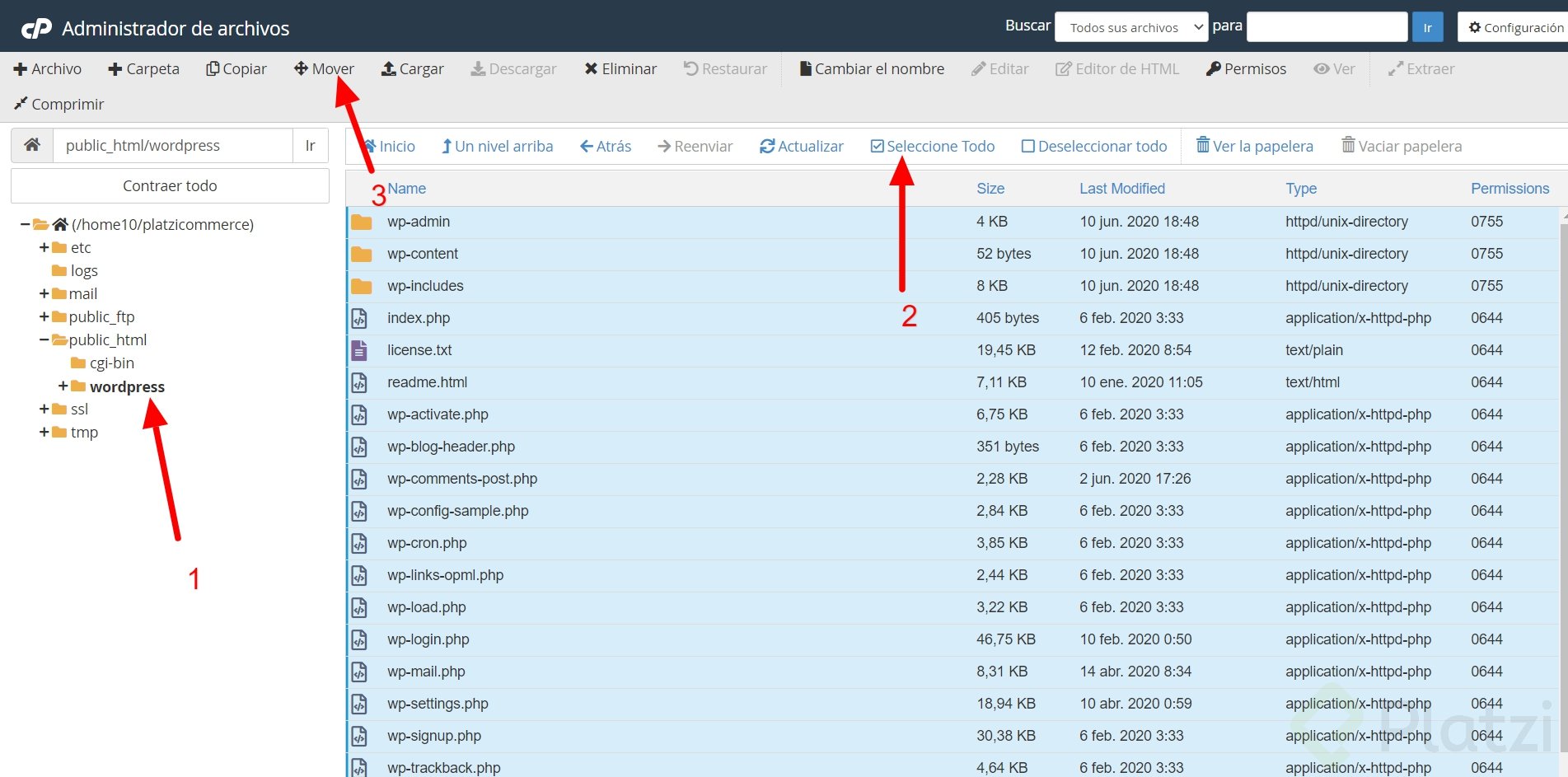Viewport: 1568px width, 777px height.
Task: Select the logs folder in tree
Action: pos(75,270)
